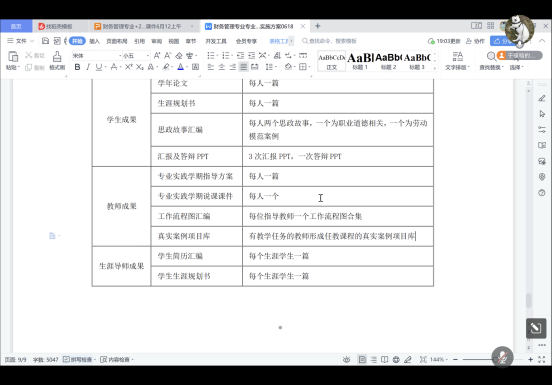
Task: Click the zoom in plus icon
Action: 531,360
